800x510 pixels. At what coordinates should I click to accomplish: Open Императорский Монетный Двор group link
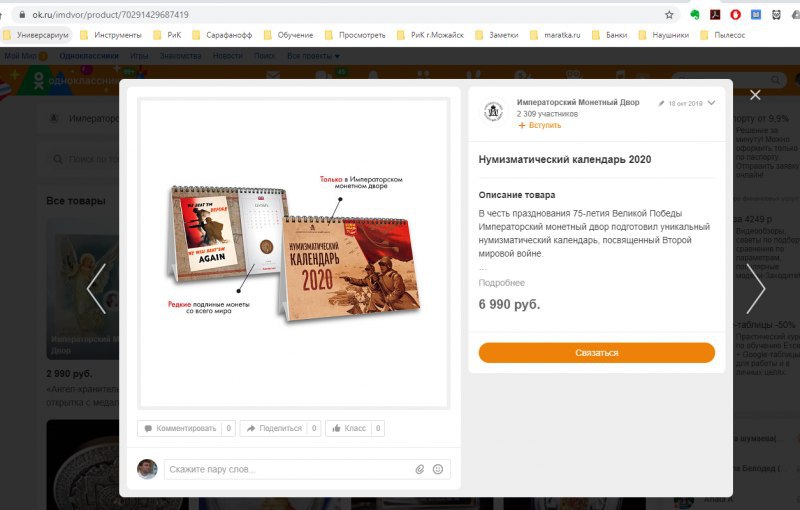pyautogui.click(x=578, y=102)
